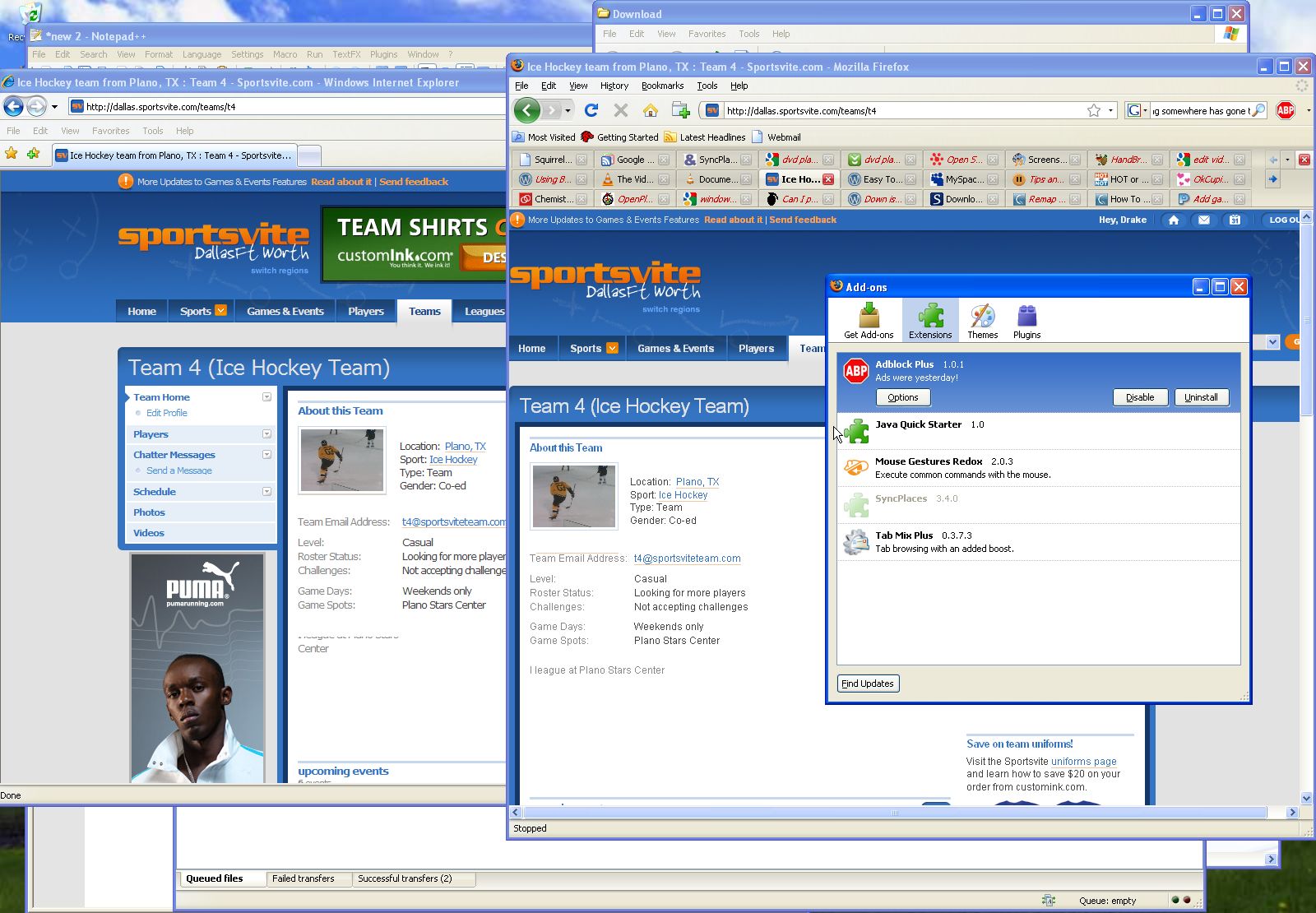Click Firefox's Stop loading X icon
The width and height of the screenshot is (1316, 913).
pos(621,110)
